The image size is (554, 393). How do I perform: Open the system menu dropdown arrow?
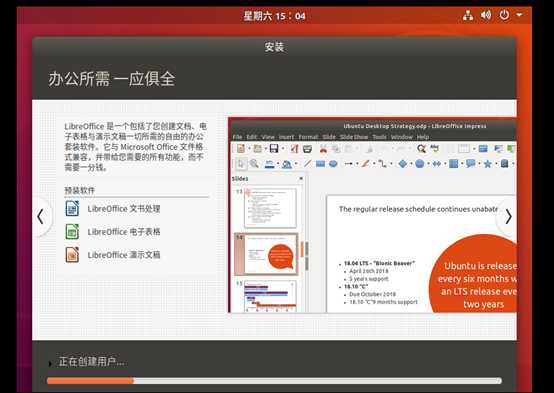[519, 15]
